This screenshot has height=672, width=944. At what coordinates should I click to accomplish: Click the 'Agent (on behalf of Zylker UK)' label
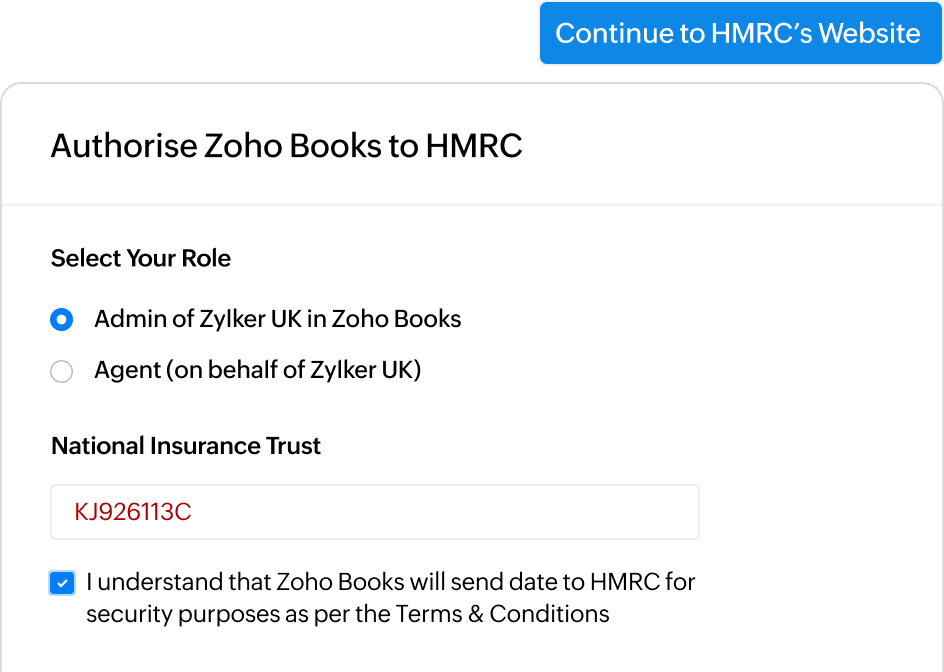258,371
